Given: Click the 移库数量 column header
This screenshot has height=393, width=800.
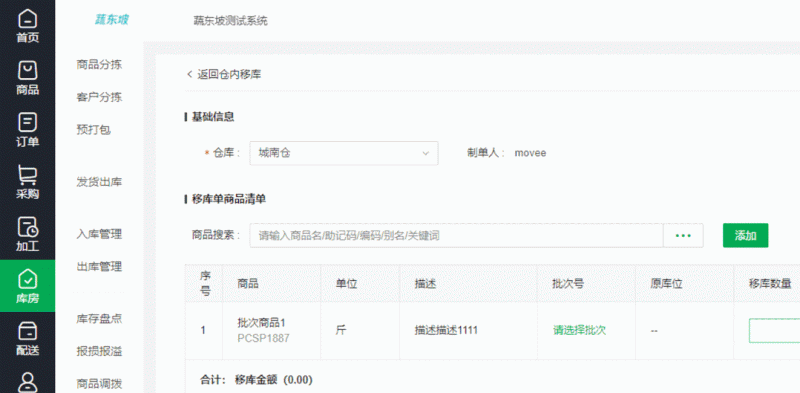Looking at the screenshot, I should click(770, 283).
